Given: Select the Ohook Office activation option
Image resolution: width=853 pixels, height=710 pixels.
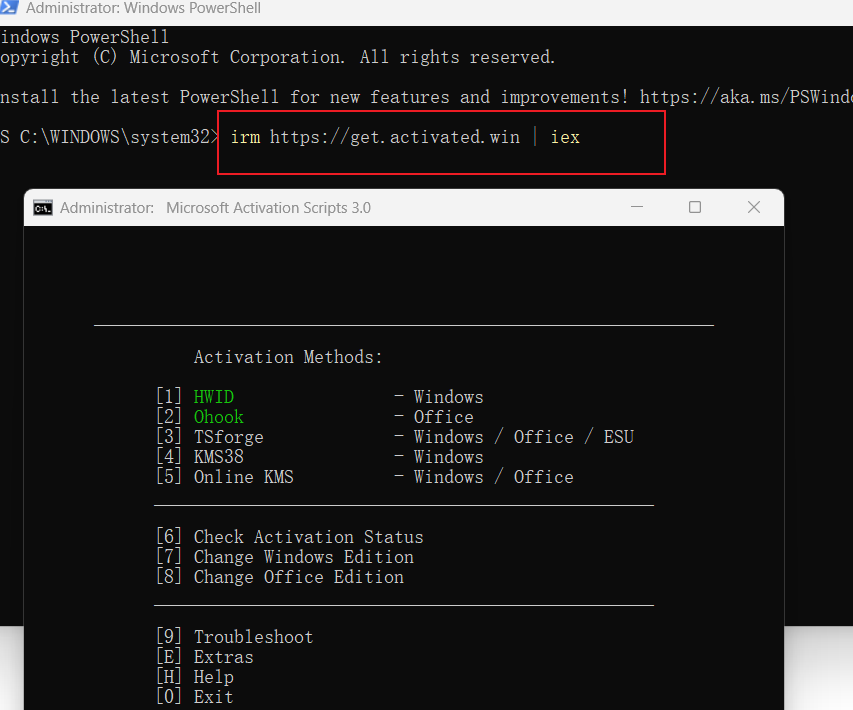Looking at the screenshot, I should [200, 417].
